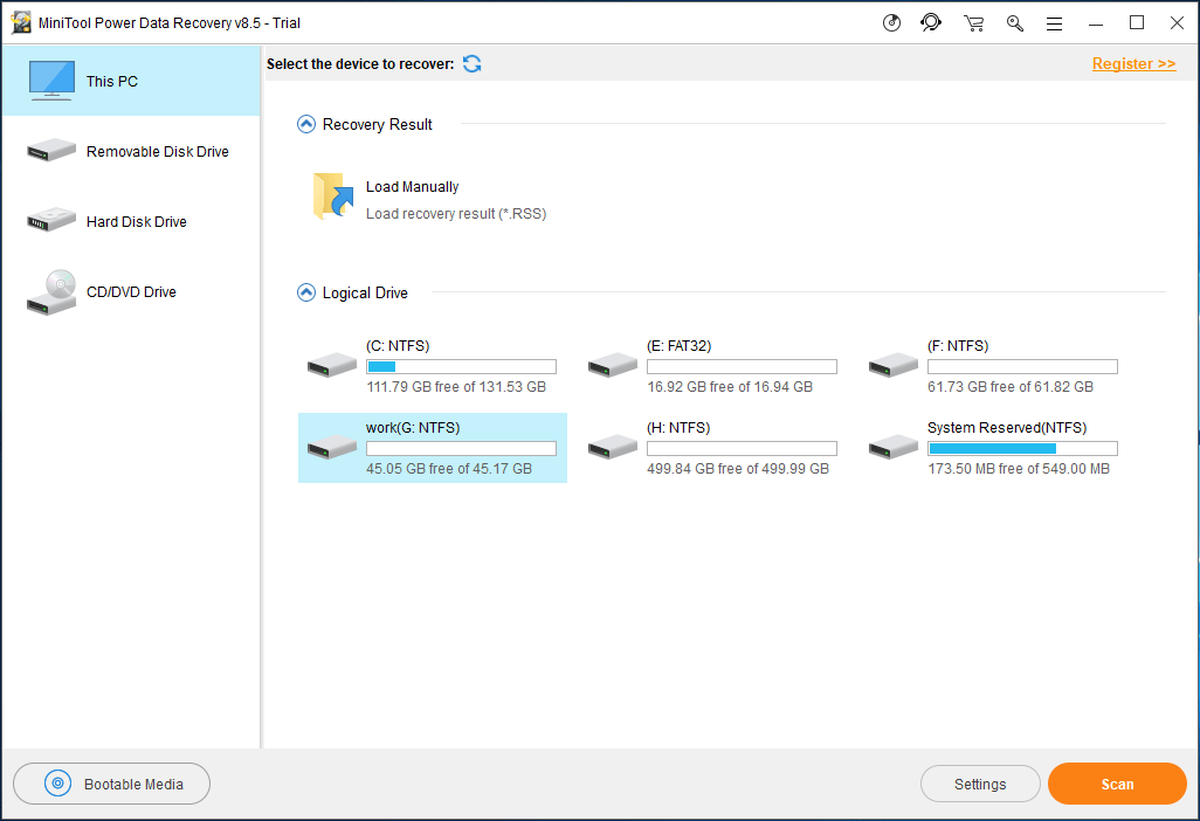Screen dimensions: 1200x821
Task: Collapse the Recovery Result section
Action: (x=306, y=124)
